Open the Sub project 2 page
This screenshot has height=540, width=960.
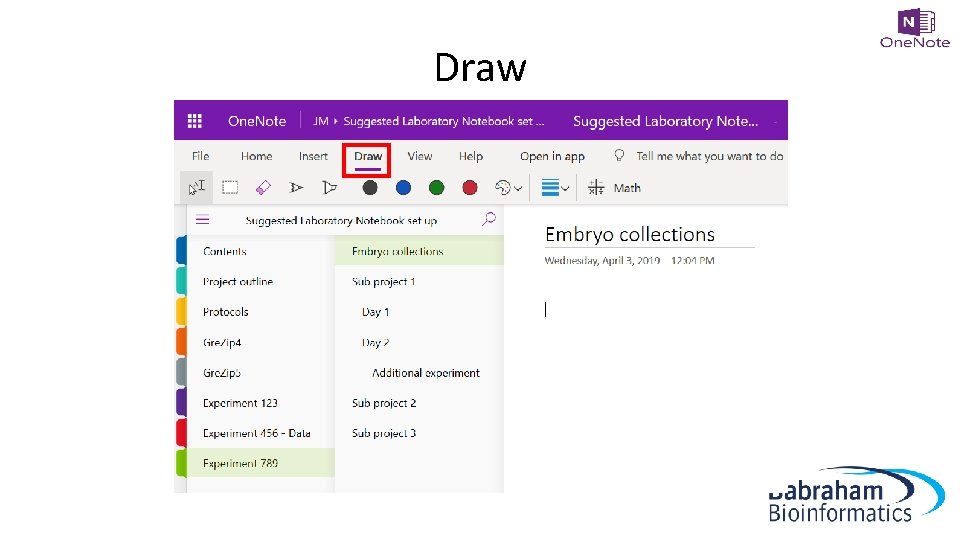click(x=384, y=403)
